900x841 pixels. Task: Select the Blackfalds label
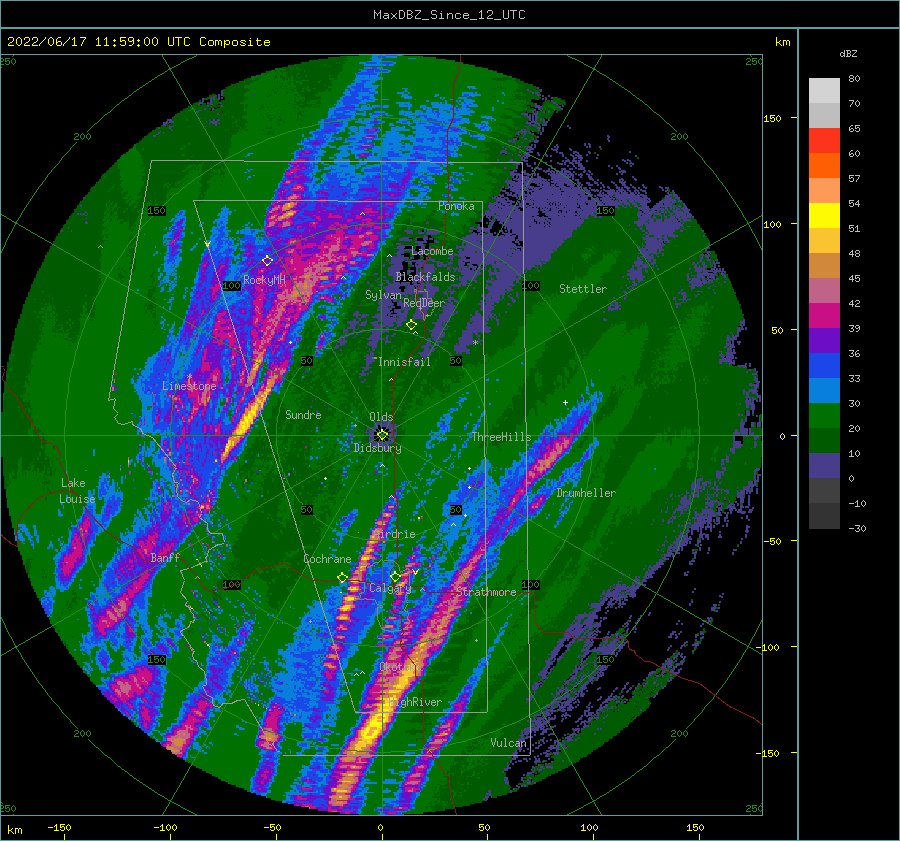pyautogui.click(x=425, y=277)
